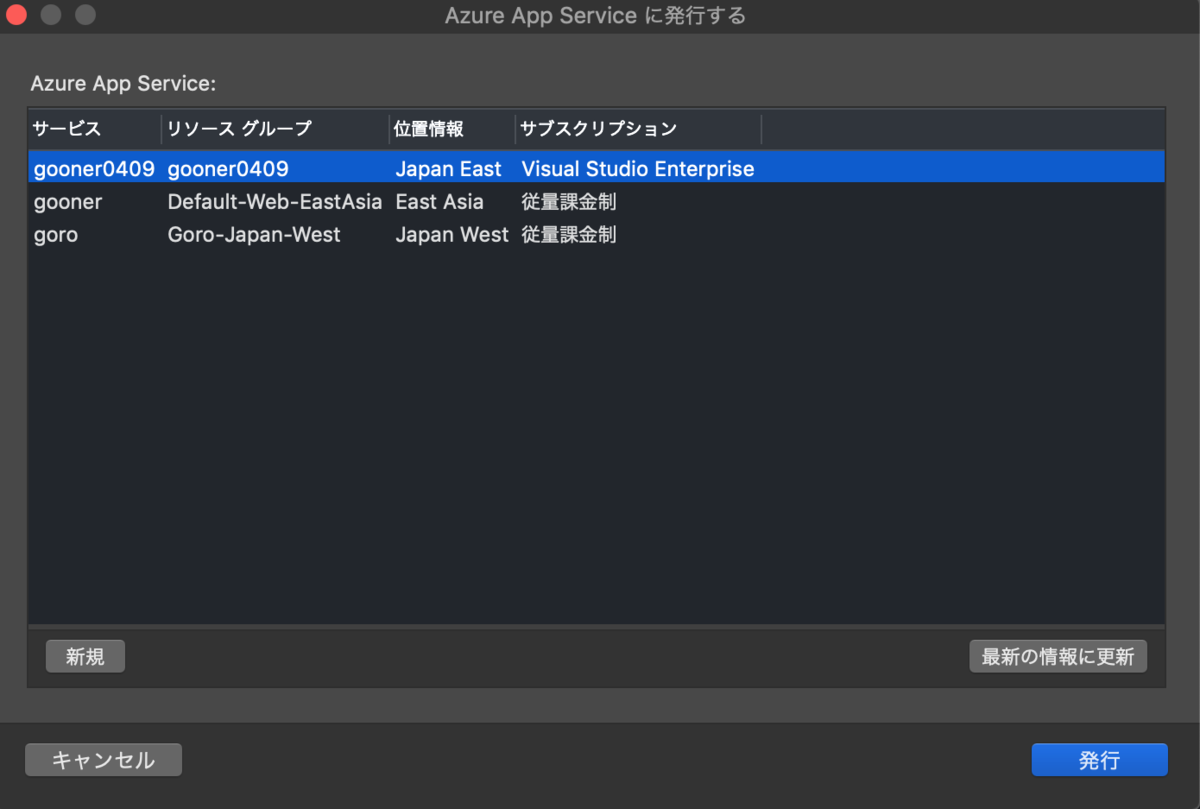
Task: Sort by サービス column header
Action: click(94, 129)
